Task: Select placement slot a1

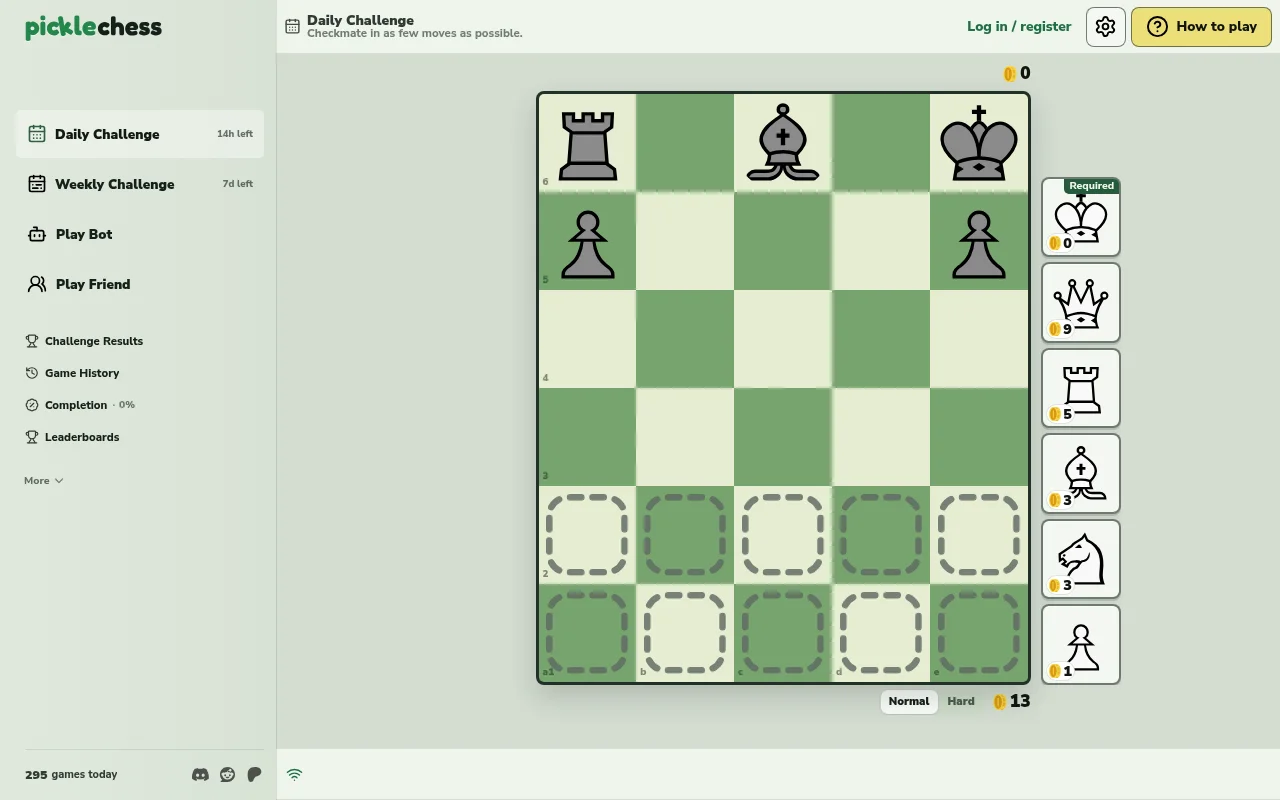Action: point(587,633)
